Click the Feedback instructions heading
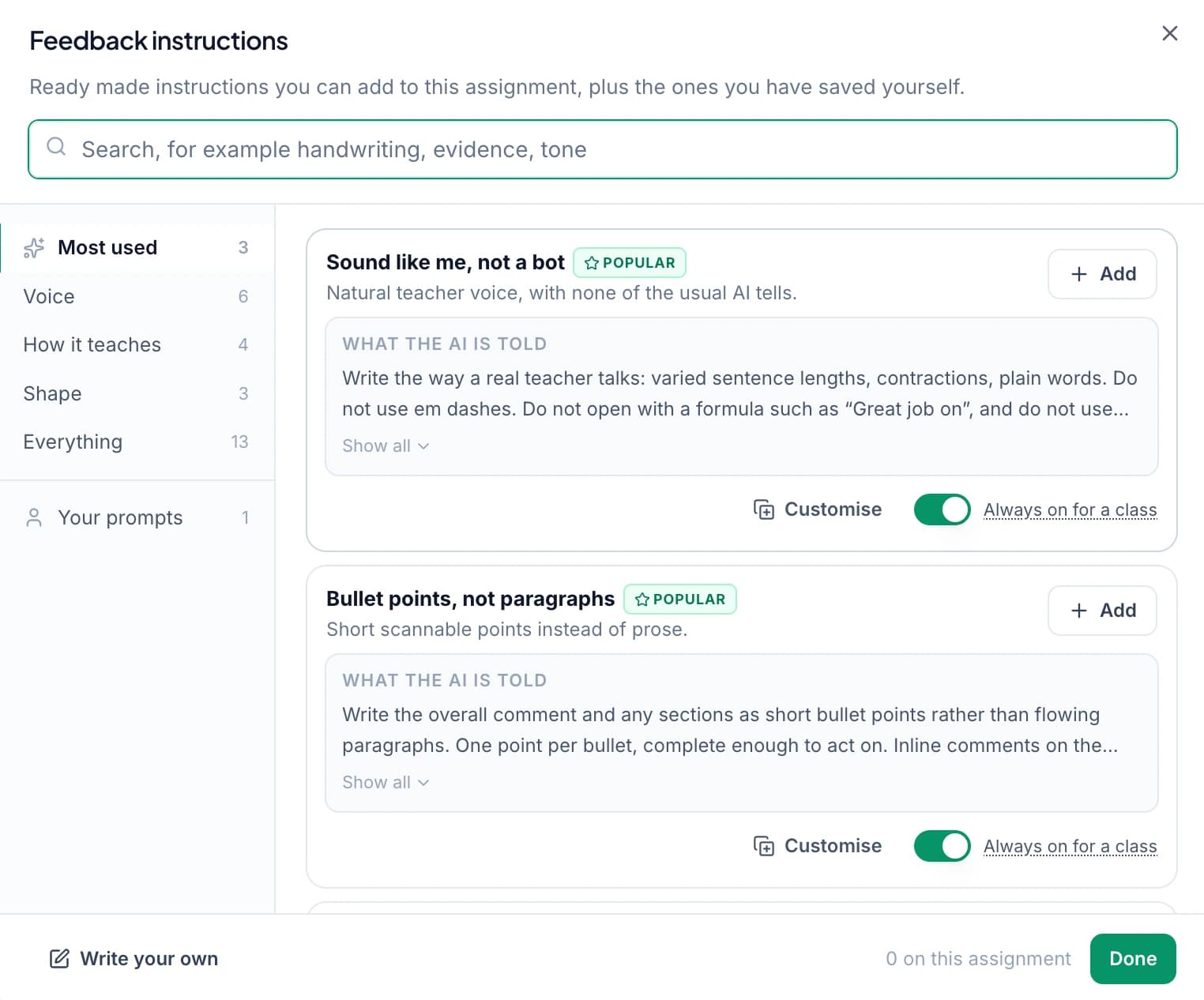This screenshot has width=1204, height=1000. click(x=159, y=41)
